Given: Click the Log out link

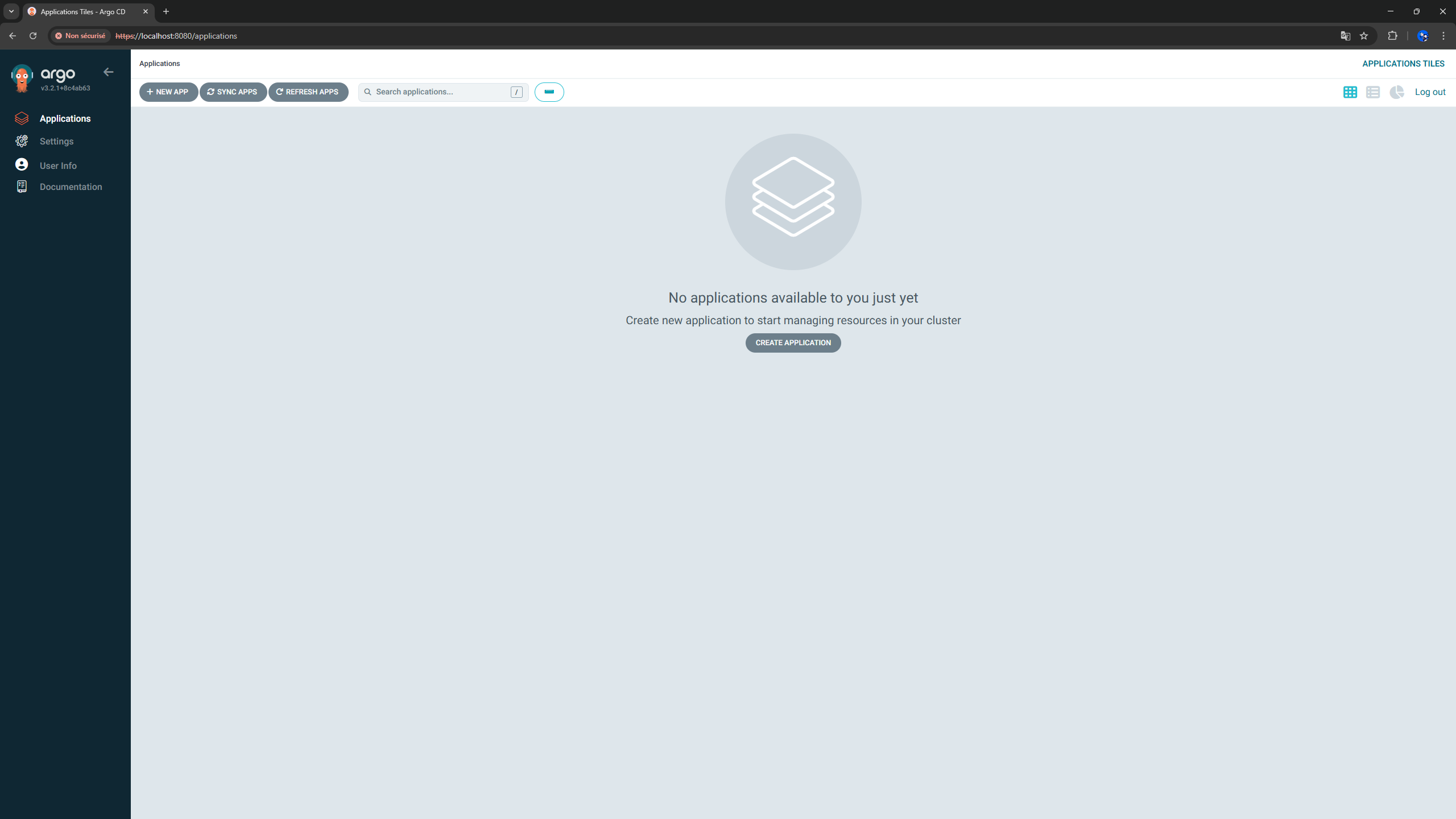Looking at the screenshot, I should [x=1430, y=92].
